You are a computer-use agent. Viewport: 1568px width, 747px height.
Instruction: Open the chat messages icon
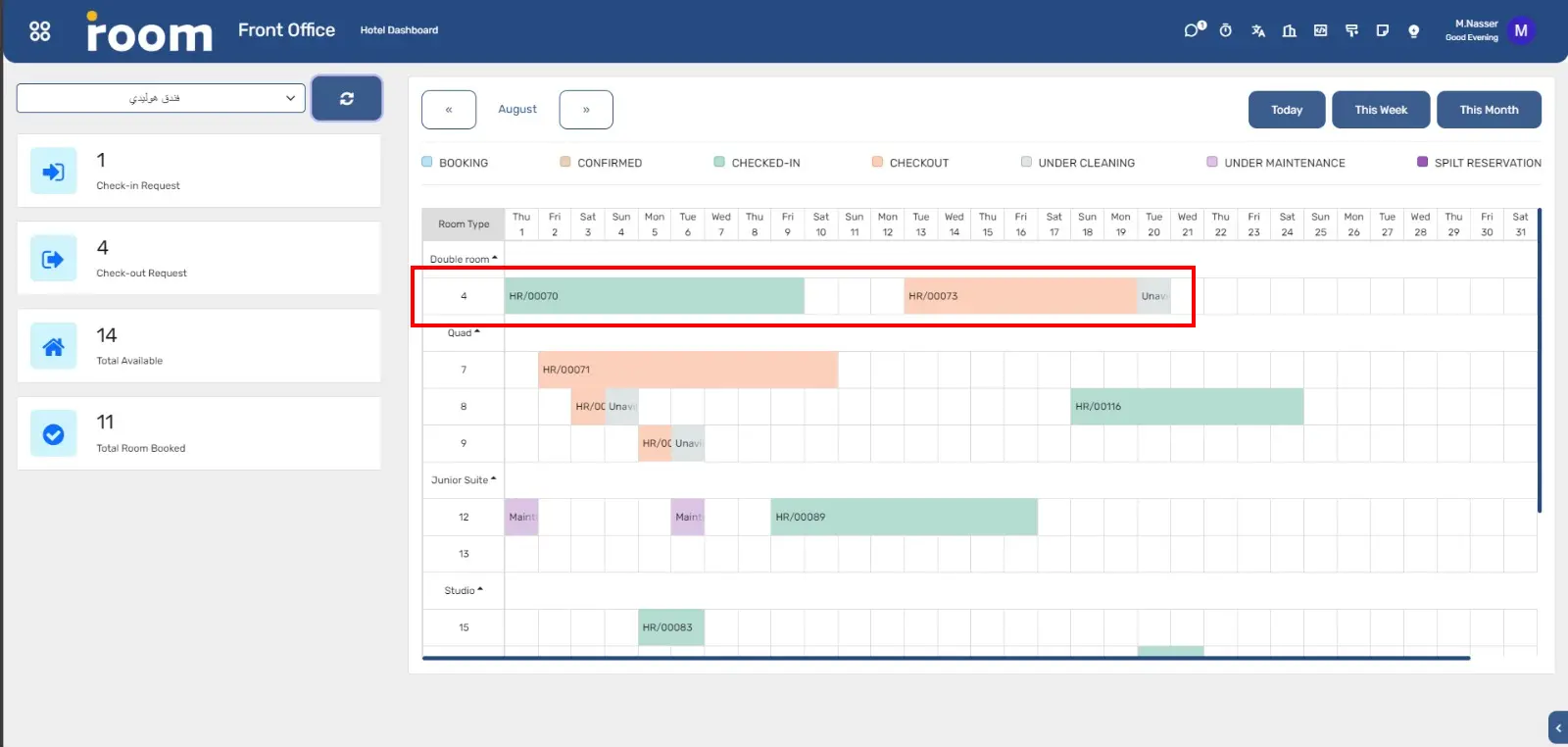[1193, 30]
